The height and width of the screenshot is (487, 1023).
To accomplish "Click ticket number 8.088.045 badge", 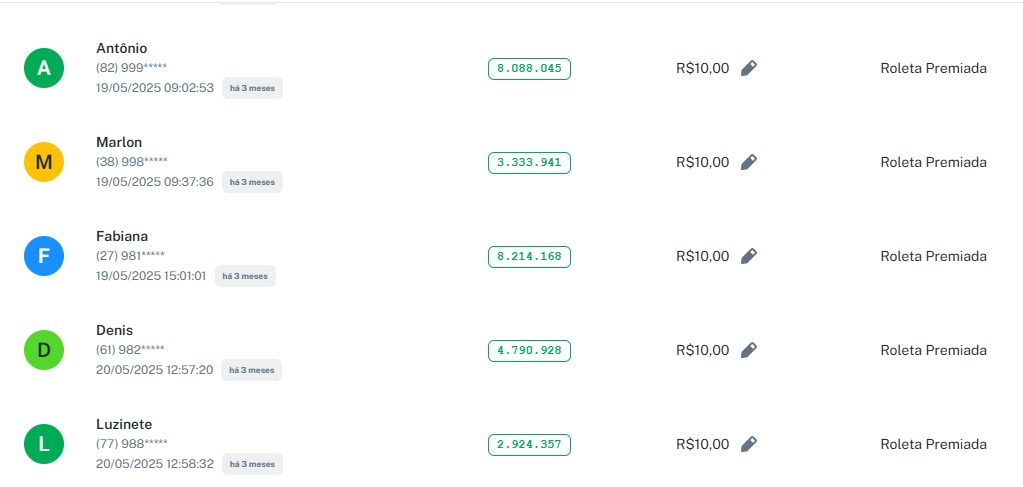I will (529, 69).
